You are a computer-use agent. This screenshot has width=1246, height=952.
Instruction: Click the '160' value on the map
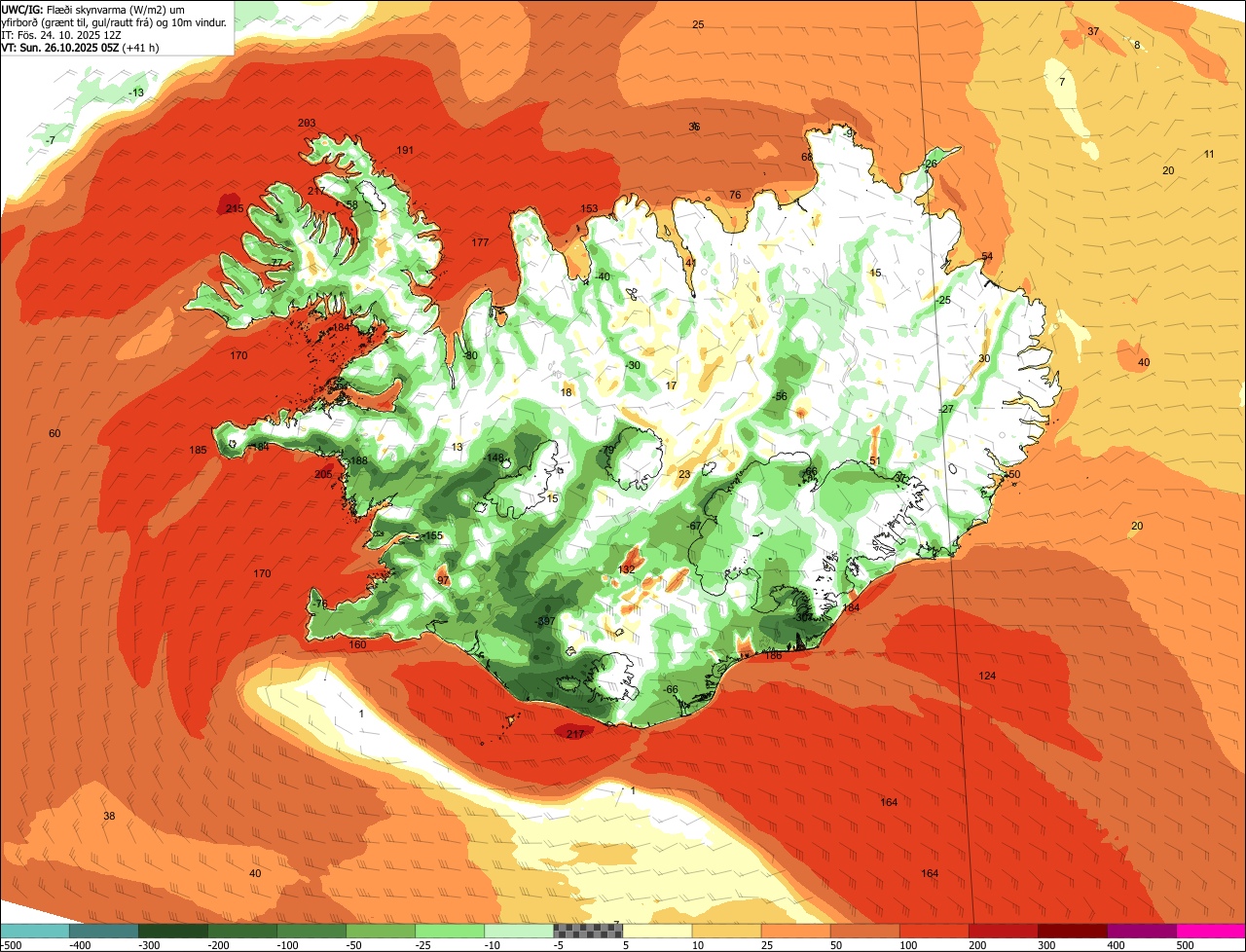(x=357, y=644)
